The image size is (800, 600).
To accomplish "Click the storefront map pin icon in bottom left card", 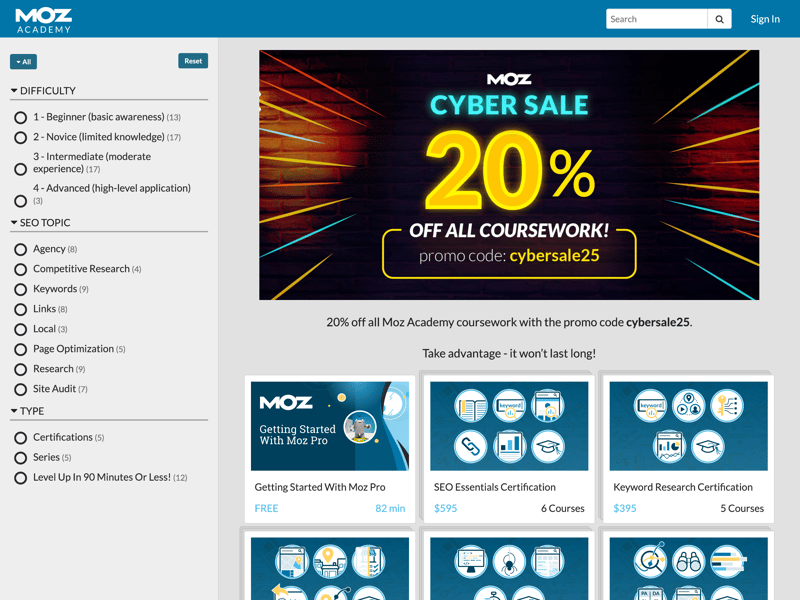I will click(x=330, y=561).
